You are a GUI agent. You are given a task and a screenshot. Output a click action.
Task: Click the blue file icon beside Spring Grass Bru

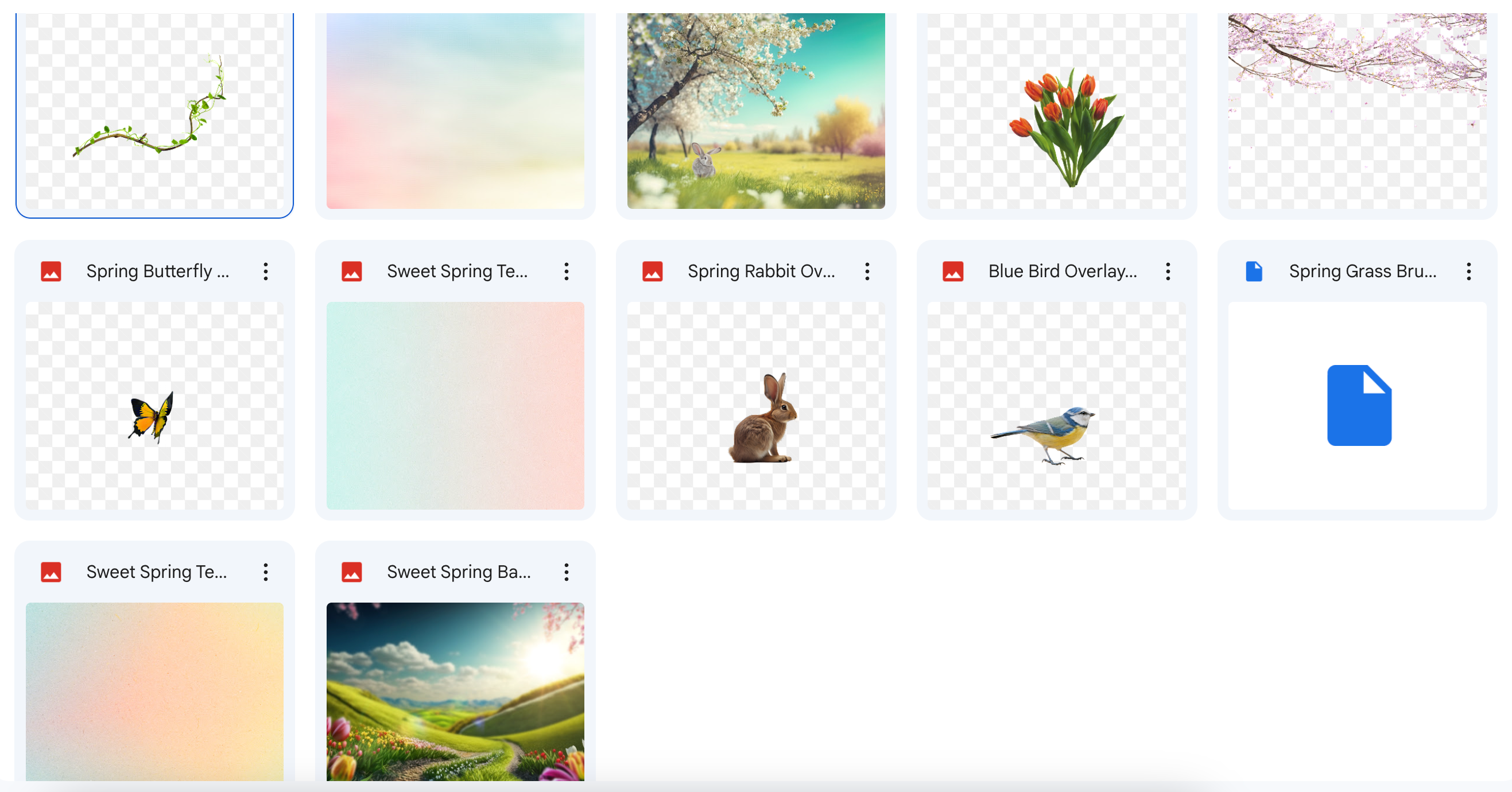pyautogui.click(x=1254, y=270)
